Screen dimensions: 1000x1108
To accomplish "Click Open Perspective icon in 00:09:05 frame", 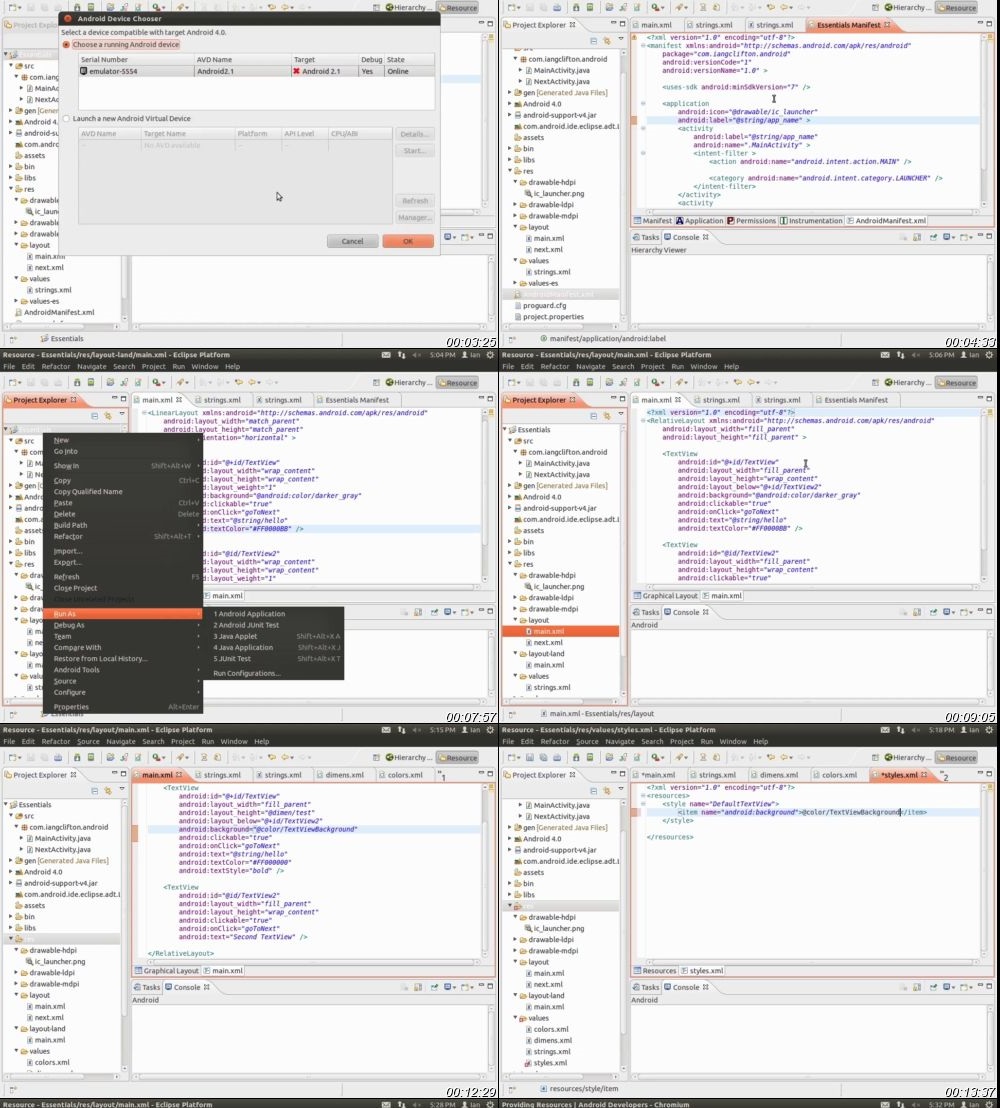I will coord(875,382).
